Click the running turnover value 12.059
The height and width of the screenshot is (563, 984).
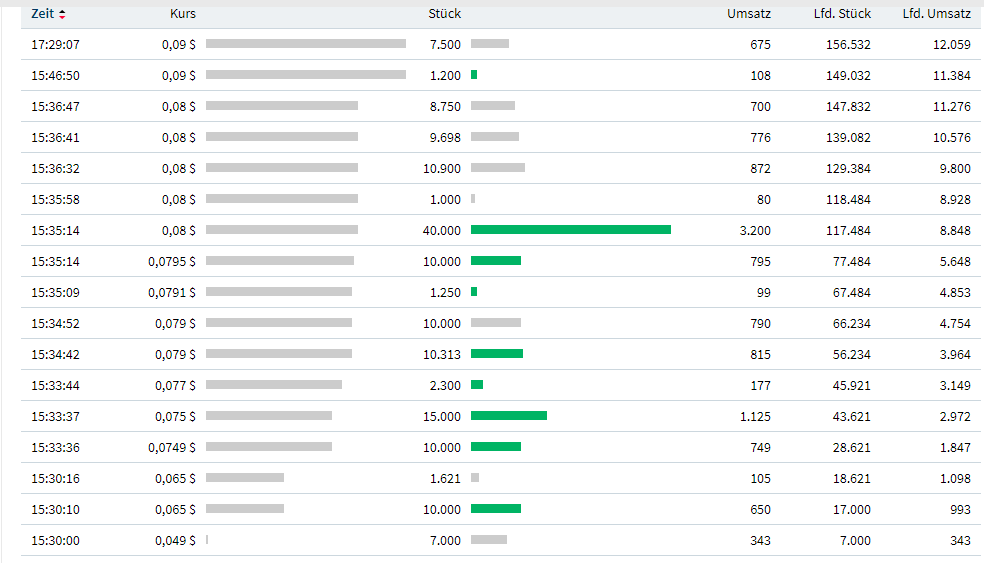952,45
